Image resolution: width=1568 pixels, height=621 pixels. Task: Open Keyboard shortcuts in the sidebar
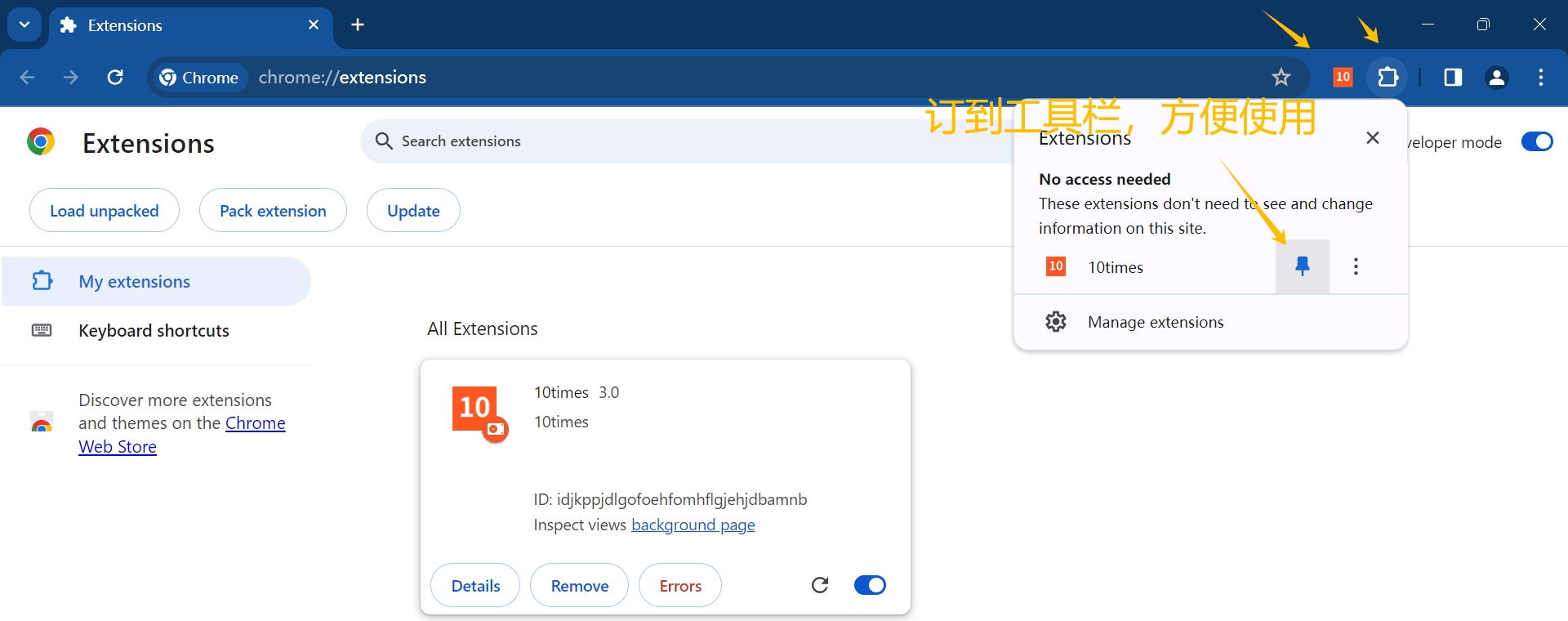(156, 330)
